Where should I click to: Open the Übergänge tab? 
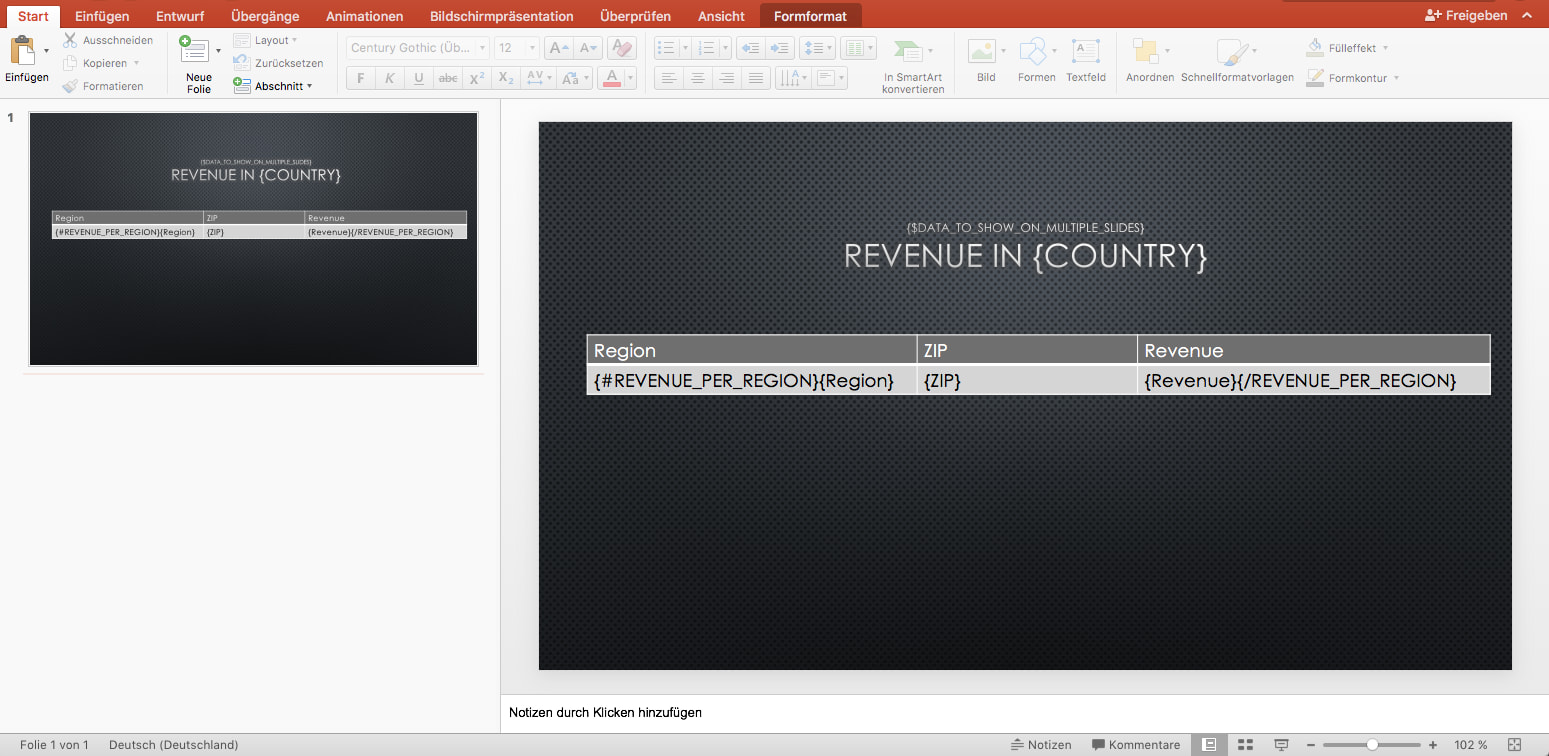[x=265, y=16]
